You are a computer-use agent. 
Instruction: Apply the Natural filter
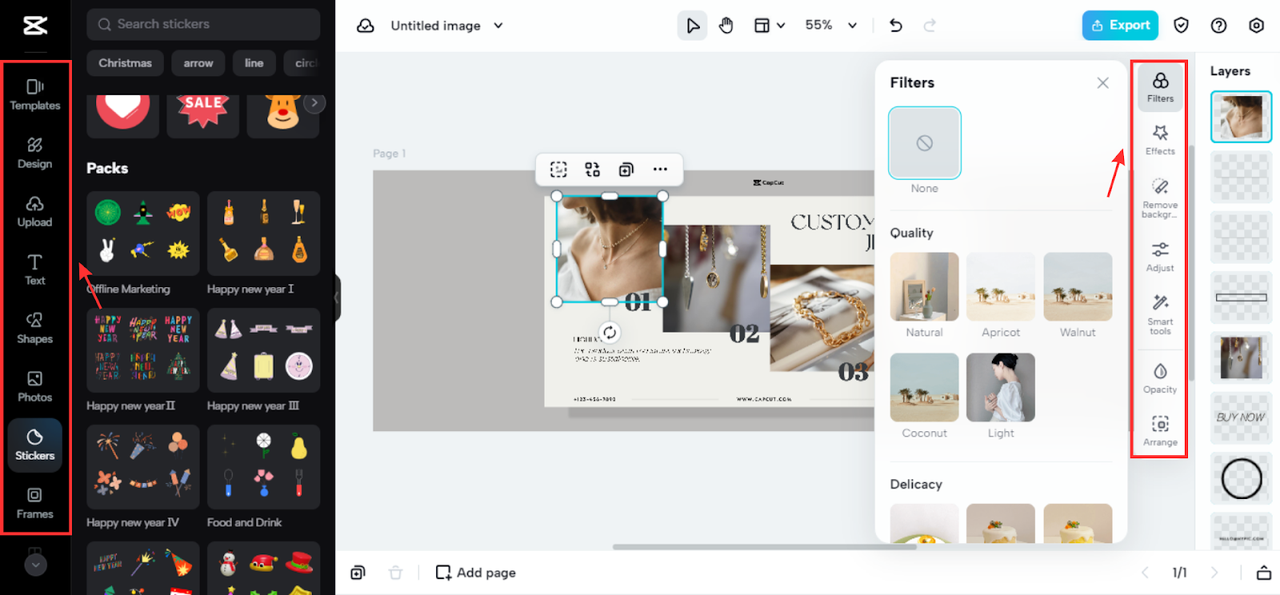(924, 287)
